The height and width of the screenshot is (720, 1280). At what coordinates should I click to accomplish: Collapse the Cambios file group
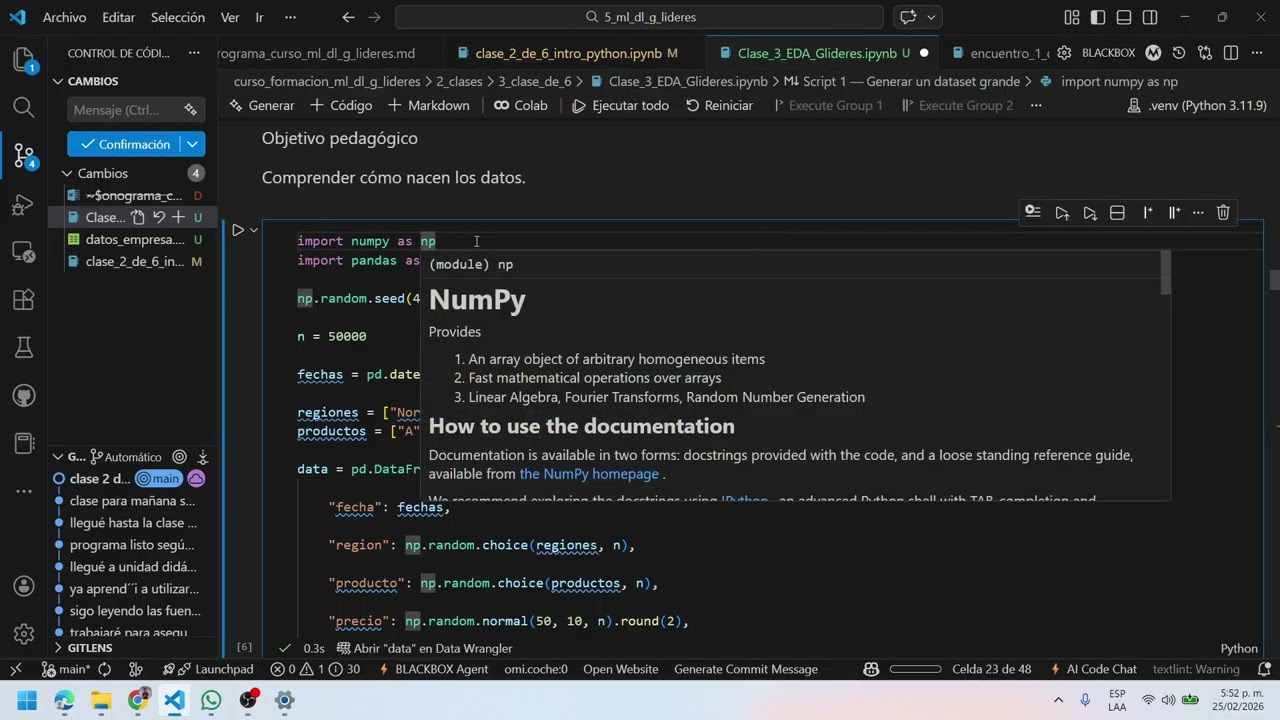(67, 173)
